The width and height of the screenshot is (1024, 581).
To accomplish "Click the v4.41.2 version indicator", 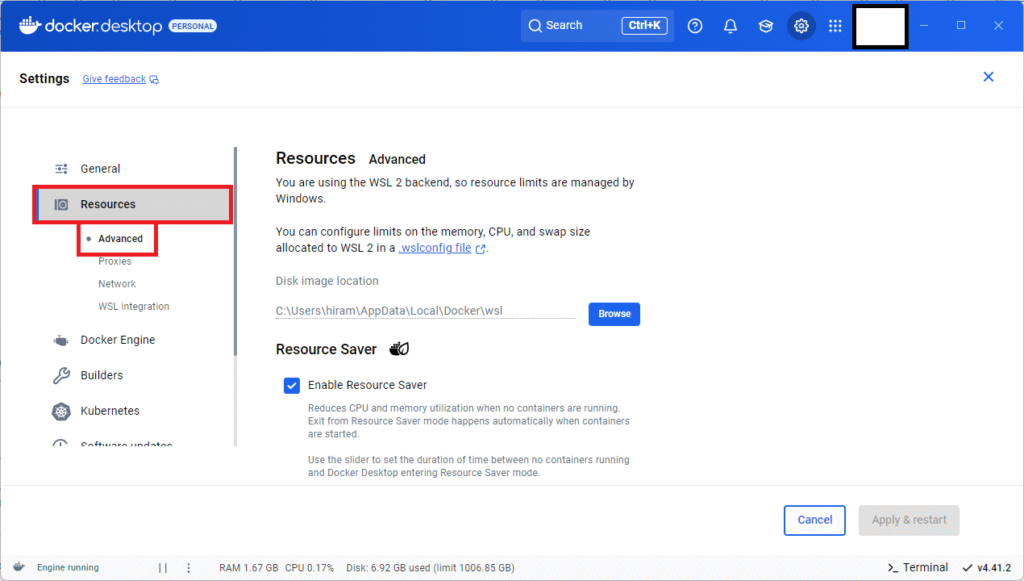I will 987,567.
